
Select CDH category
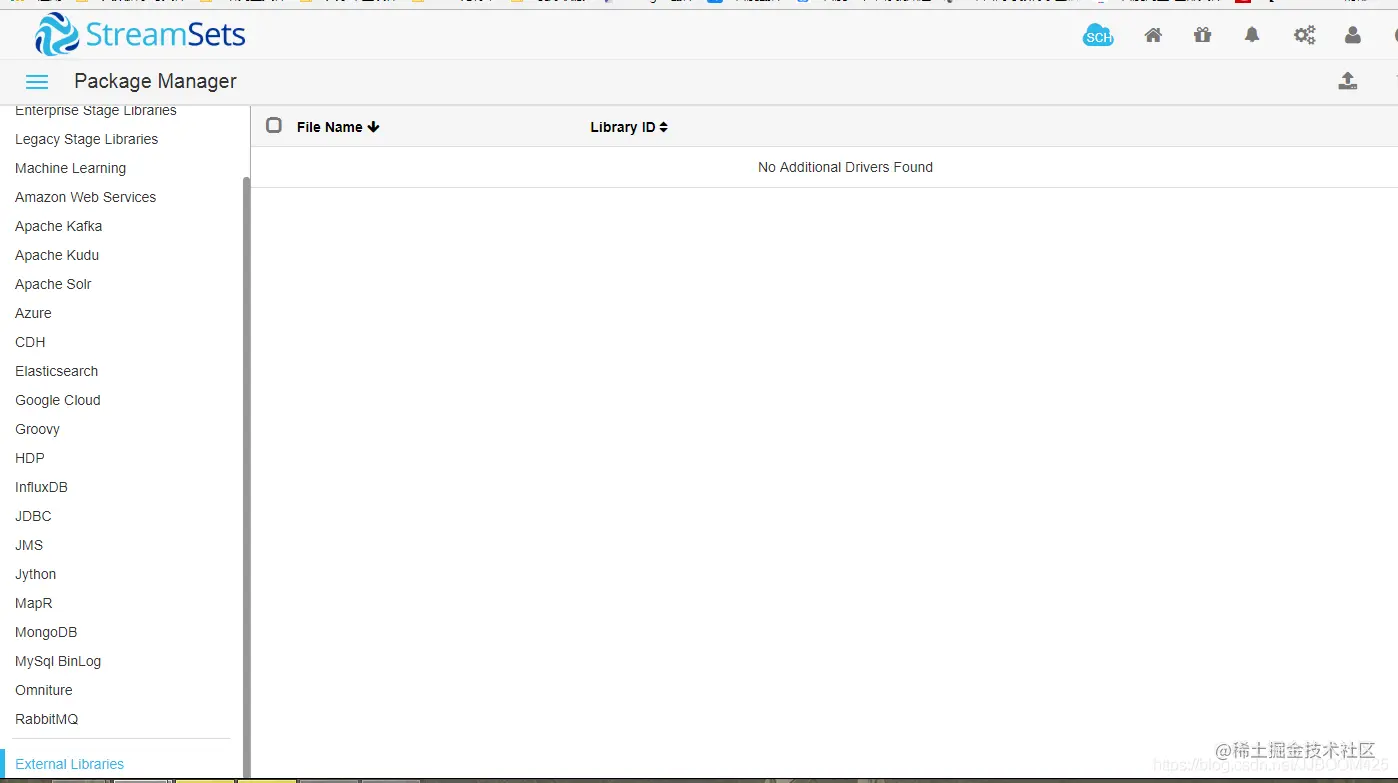pos(30,342)
